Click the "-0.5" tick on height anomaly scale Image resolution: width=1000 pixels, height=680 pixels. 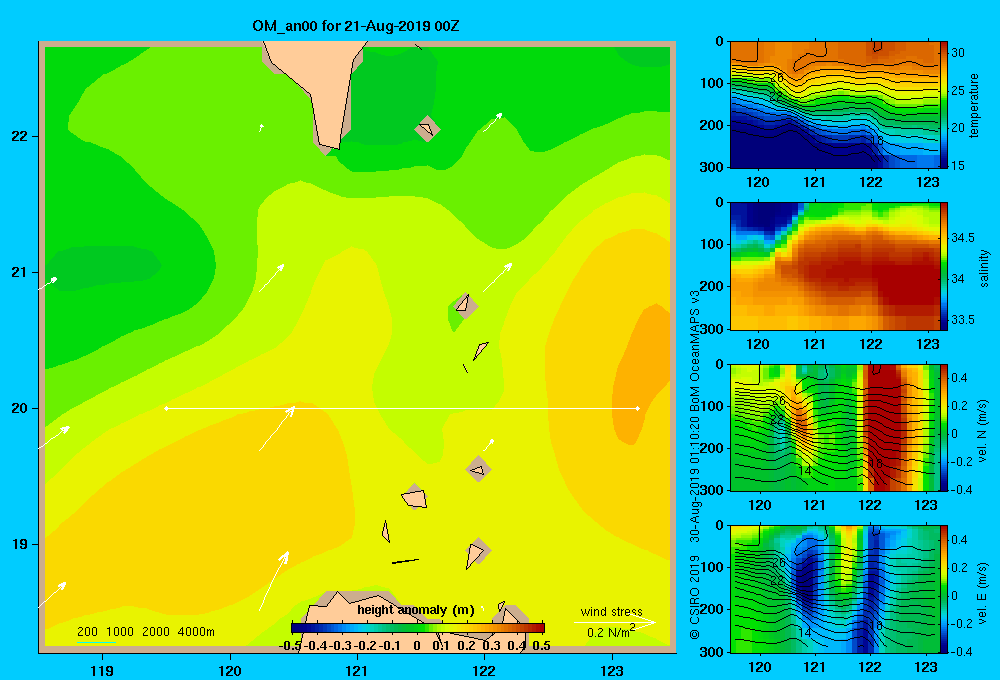point(290,646)
